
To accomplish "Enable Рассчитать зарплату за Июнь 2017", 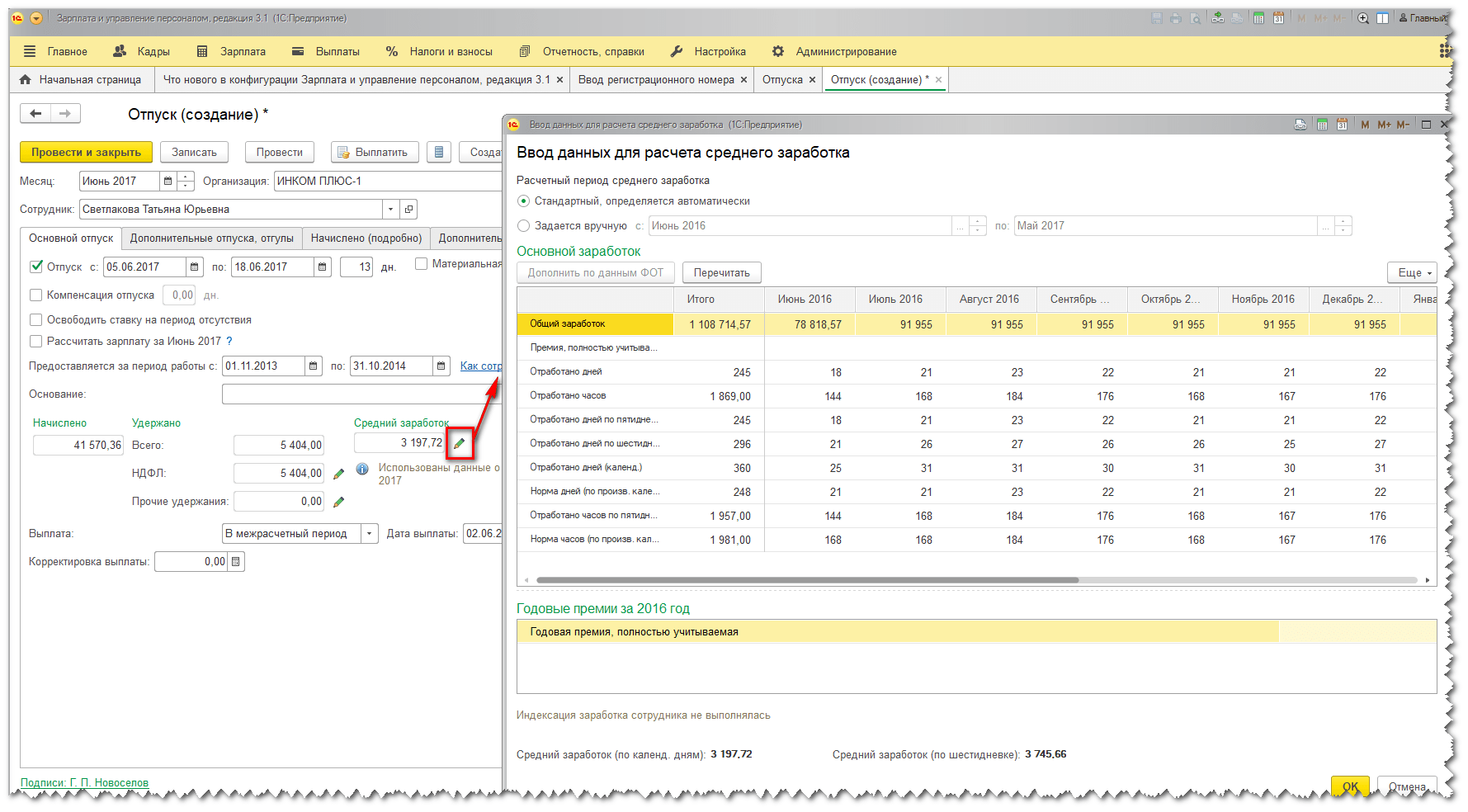I will pyautogui.click(x=35, y=341).
